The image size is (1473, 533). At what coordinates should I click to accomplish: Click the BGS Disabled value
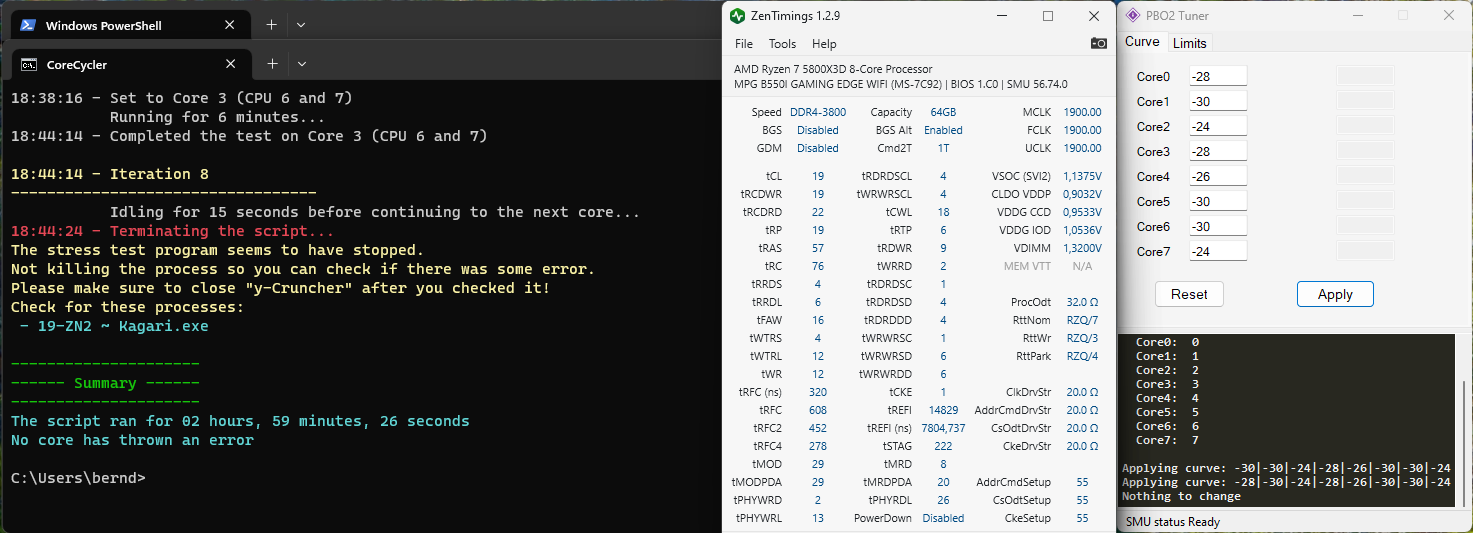(818, 130)
